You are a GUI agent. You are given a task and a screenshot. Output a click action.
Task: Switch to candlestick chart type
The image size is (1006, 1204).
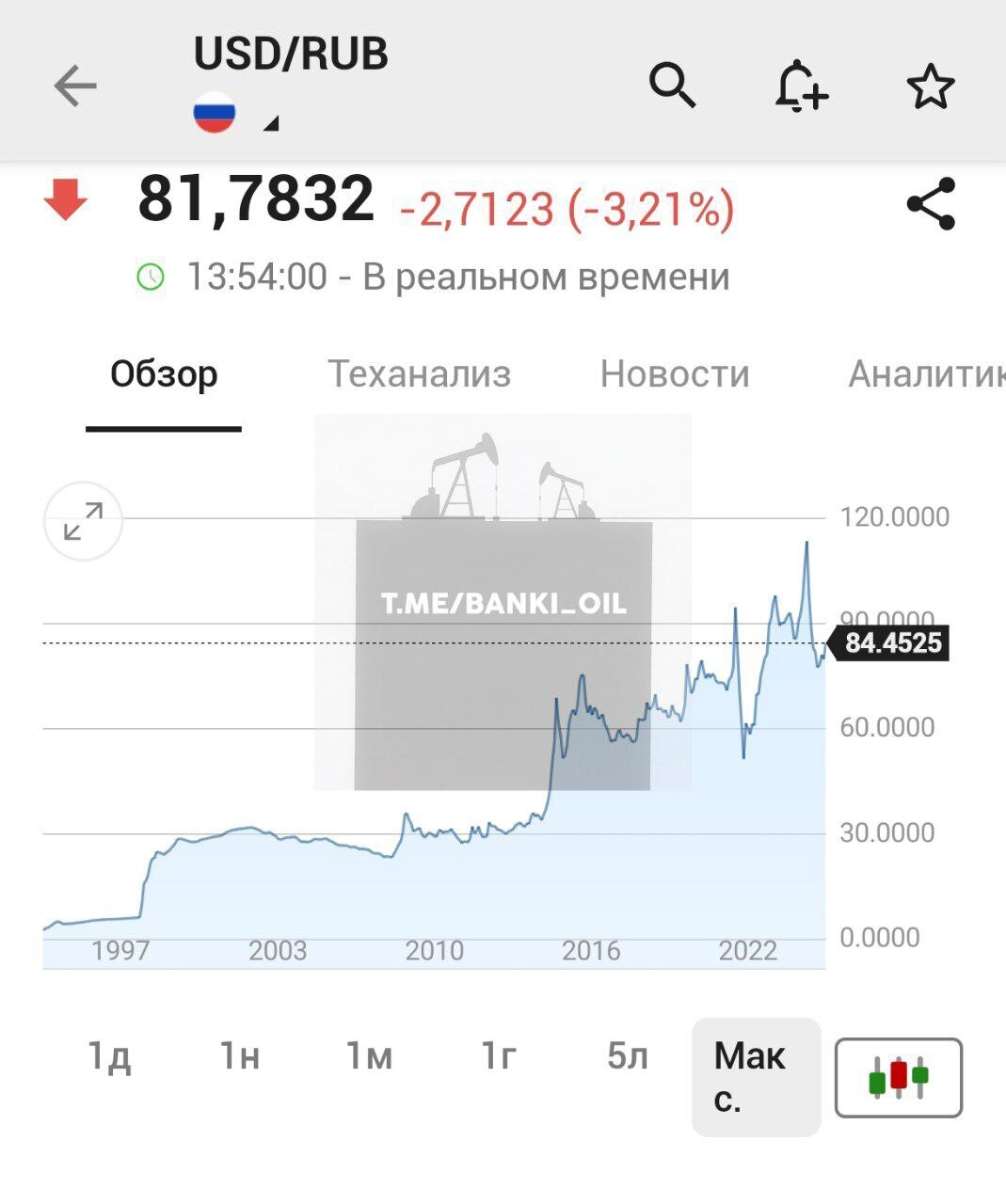(x=898, y=1077)
